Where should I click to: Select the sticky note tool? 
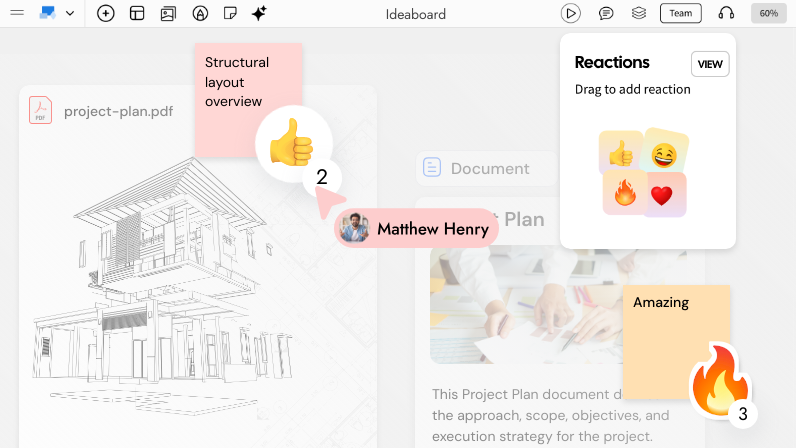[230, 13]
